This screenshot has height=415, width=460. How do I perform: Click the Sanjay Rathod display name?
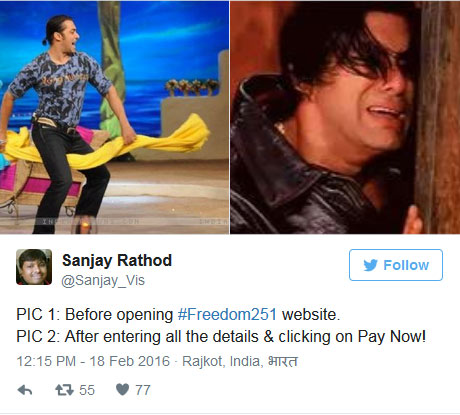tap(117, 260)
